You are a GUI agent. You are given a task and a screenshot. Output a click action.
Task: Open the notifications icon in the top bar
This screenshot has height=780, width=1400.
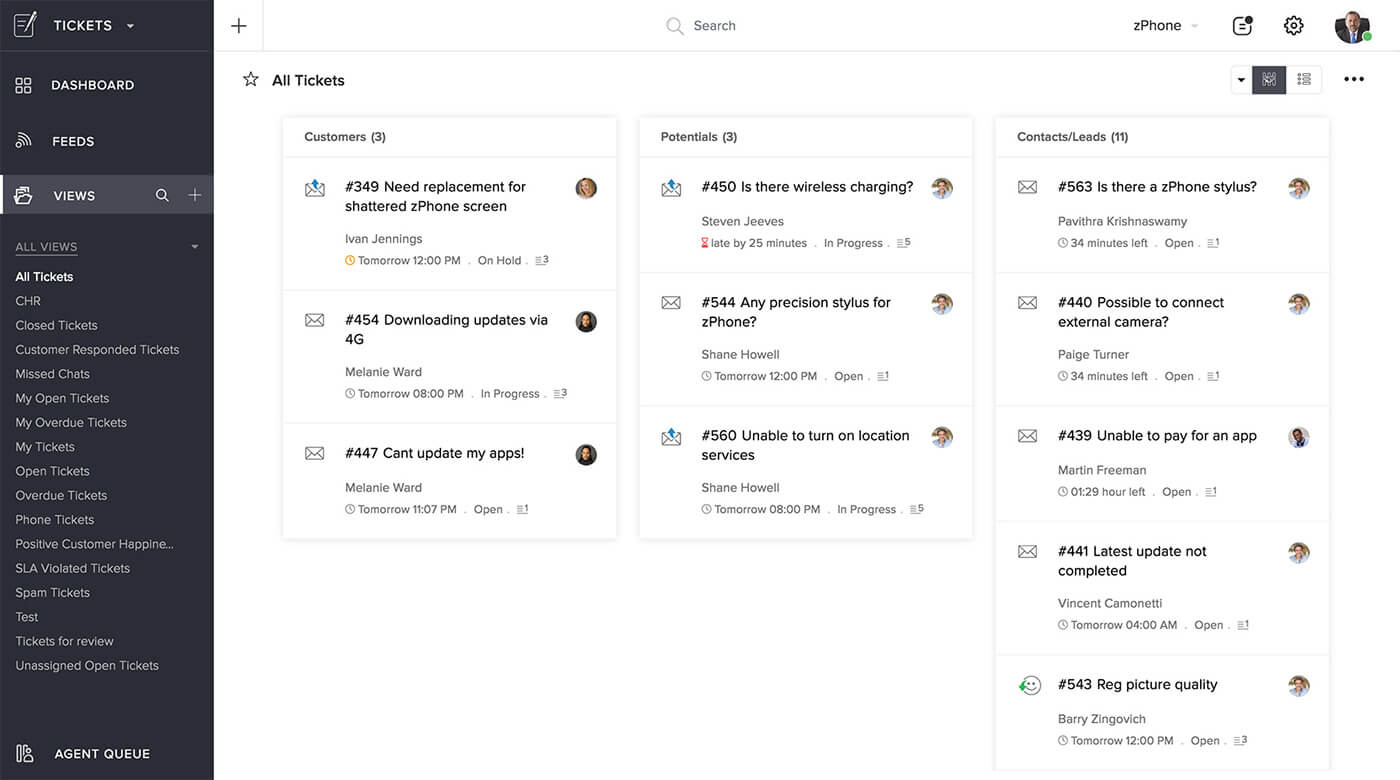(1242, 26)
